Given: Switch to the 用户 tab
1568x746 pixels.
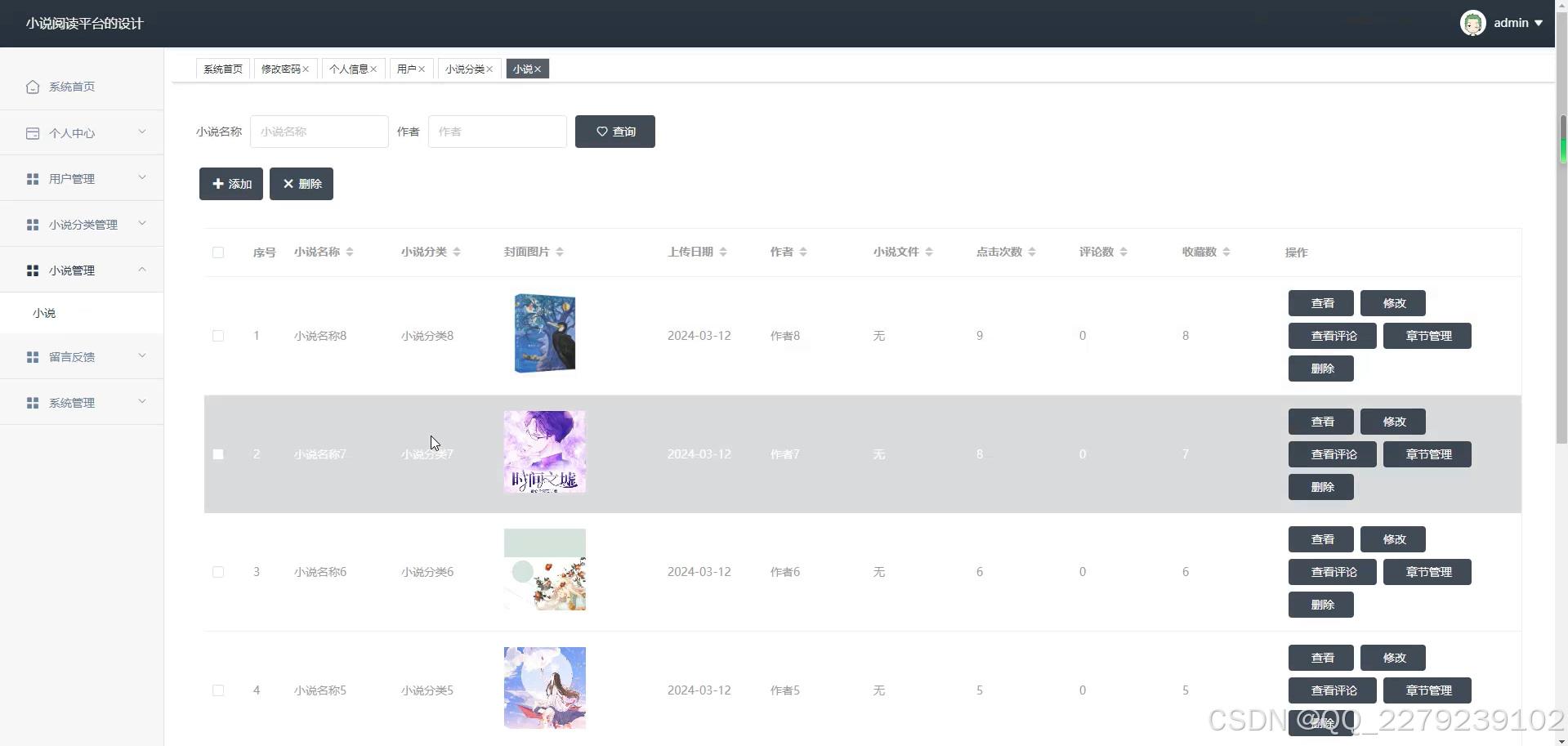Looking at the screenshot, I should tap(407, 69).
